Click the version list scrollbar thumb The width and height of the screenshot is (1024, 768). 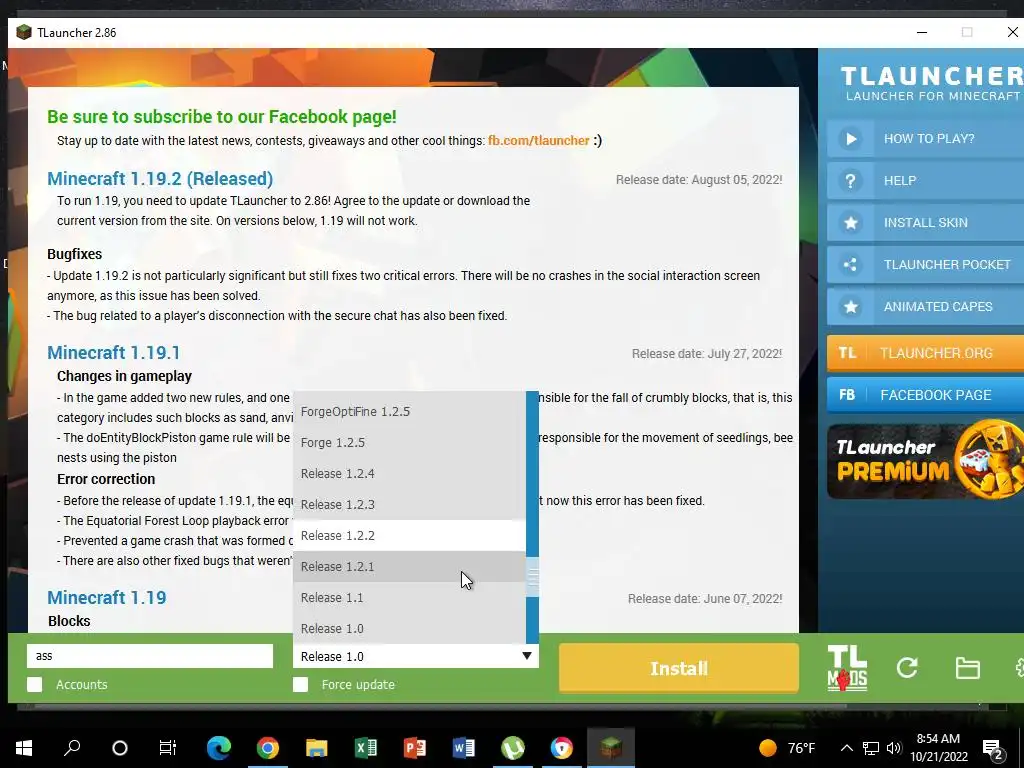532,577
